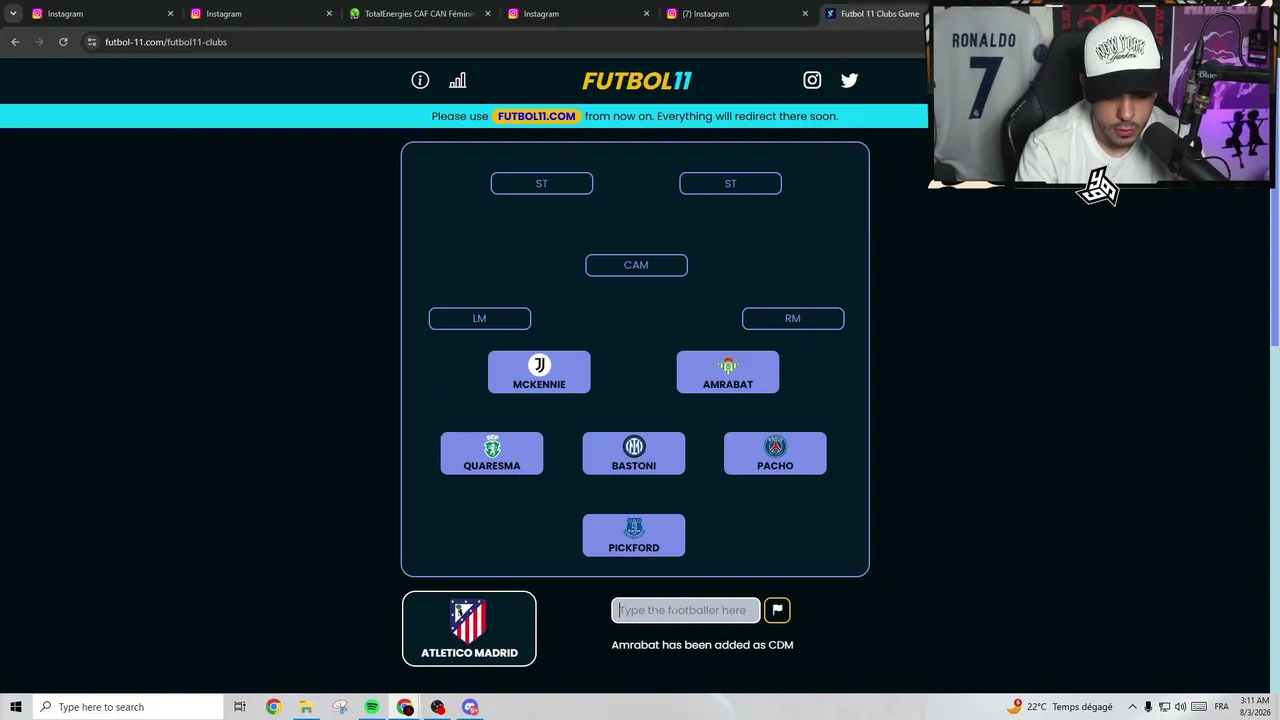Click the Everton crest on Pickford card
Viewport: 1280px width, 720px height.
coord(634,528)
